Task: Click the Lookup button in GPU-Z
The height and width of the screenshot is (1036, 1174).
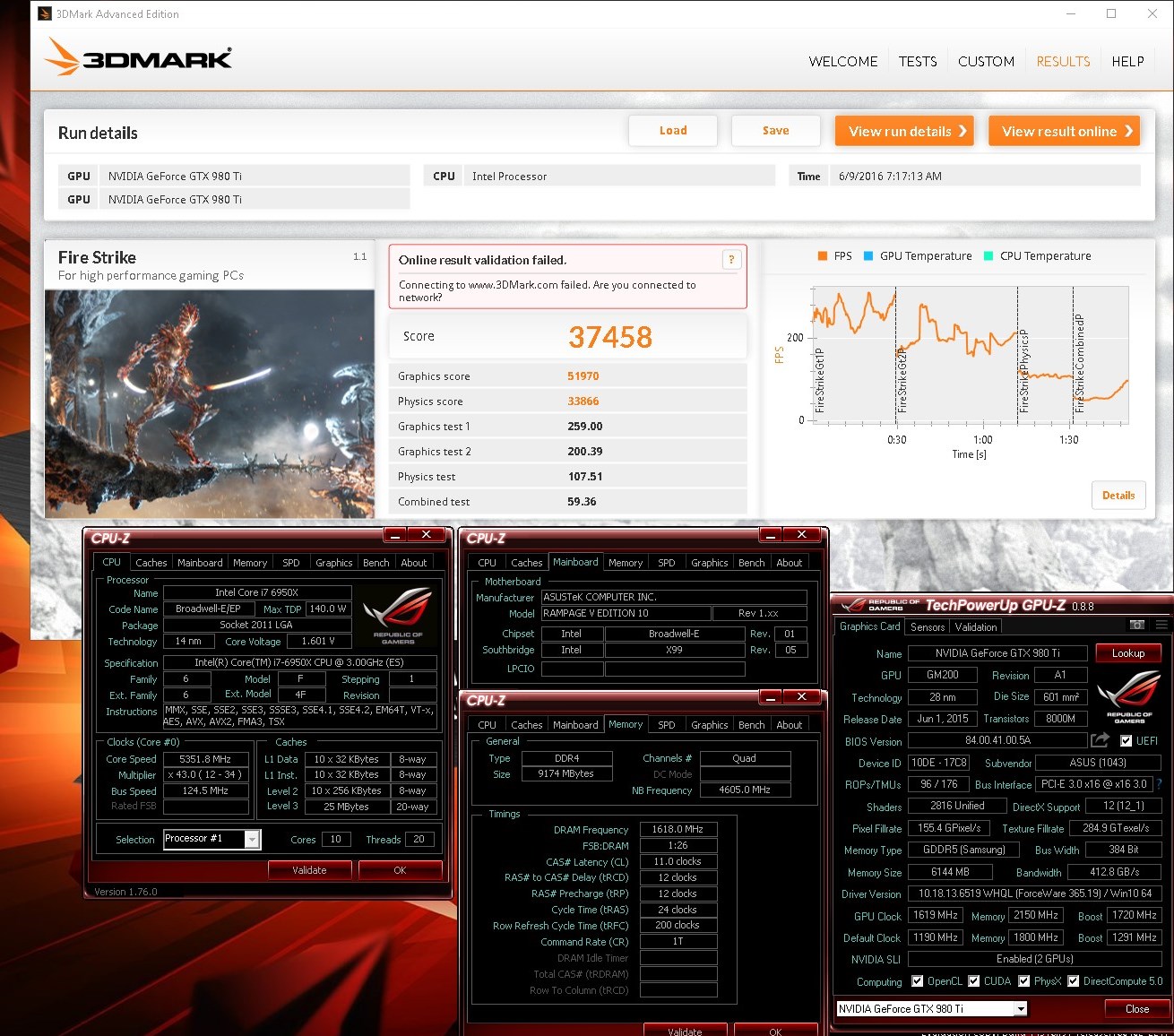Action: pyautogui.click(x=1128, y=653)
